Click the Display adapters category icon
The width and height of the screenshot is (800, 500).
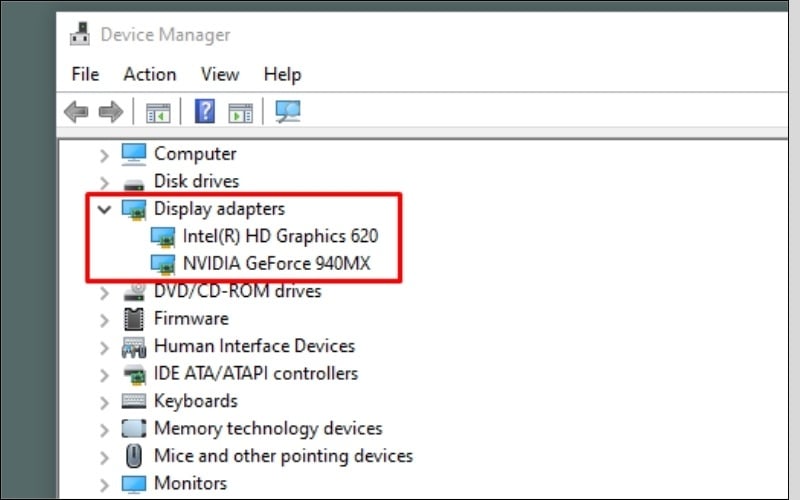[x=134, y=209]
